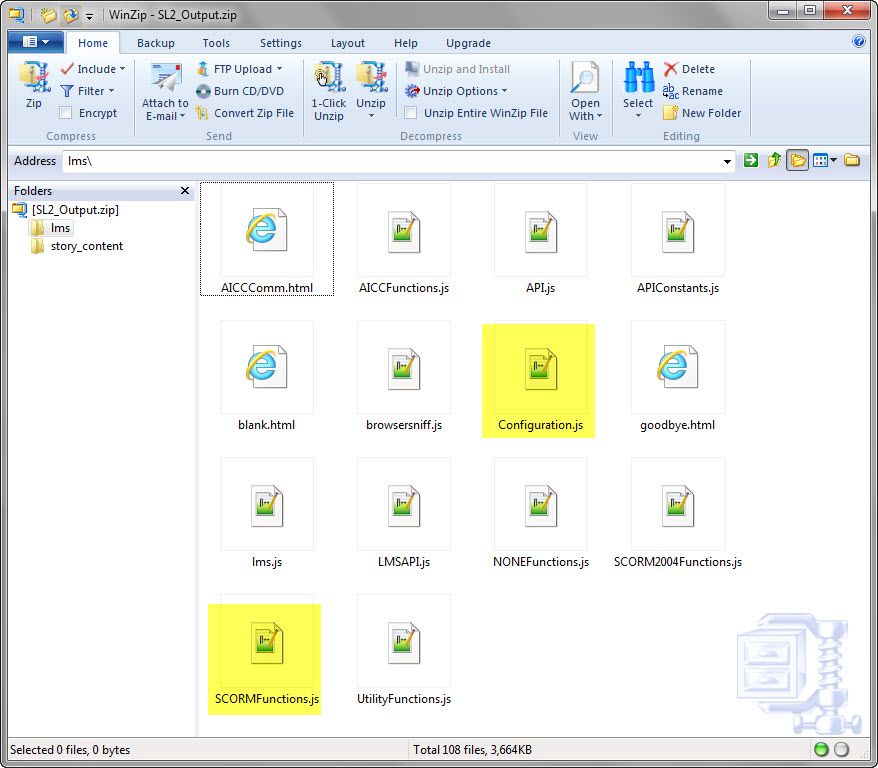Click Burn CD/DVD
Viewport: 878px width, 768px height.
(240, 91)
